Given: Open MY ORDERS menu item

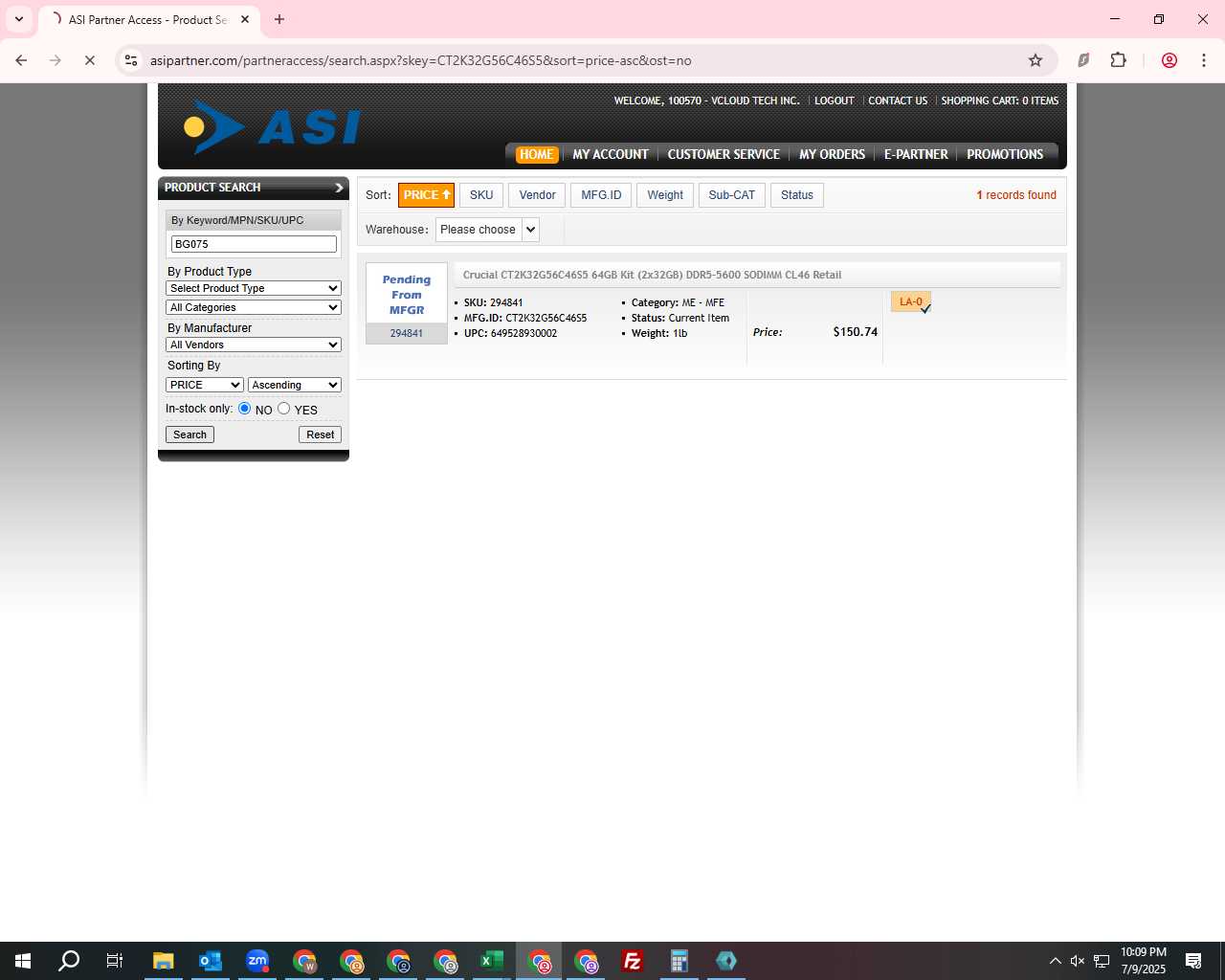Looking at the screenshot, I should 832,154.
